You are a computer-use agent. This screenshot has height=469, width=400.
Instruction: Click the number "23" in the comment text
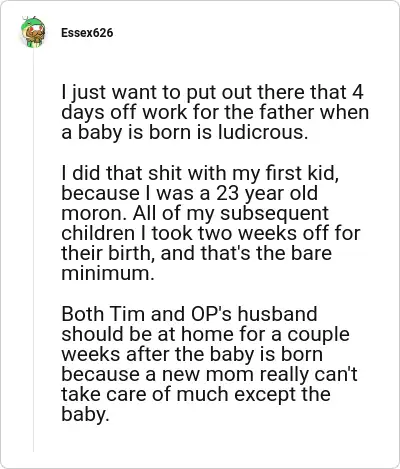(x=228, y=193)
